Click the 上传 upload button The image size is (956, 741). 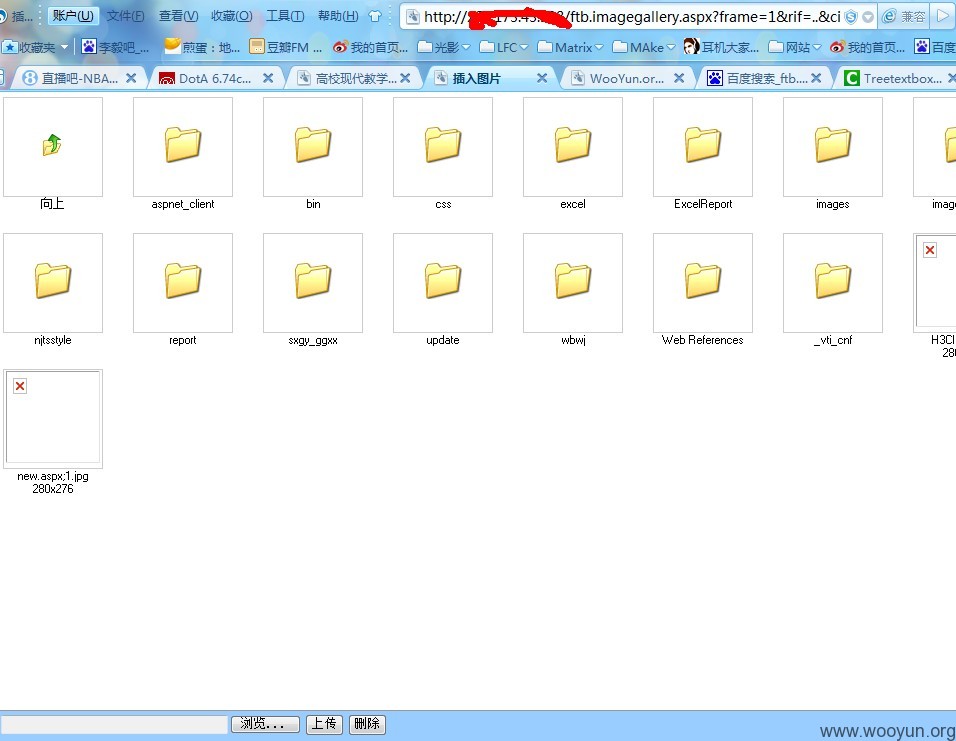tap(324, 724)
